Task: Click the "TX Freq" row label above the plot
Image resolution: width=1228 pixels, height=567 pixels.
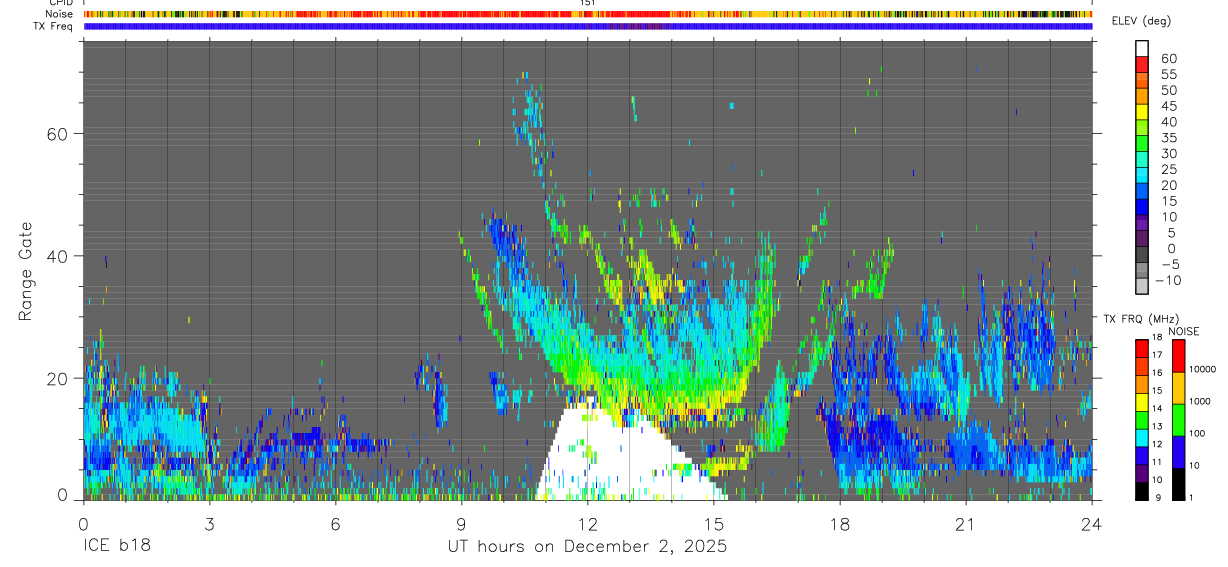Action: coord(54,26)
